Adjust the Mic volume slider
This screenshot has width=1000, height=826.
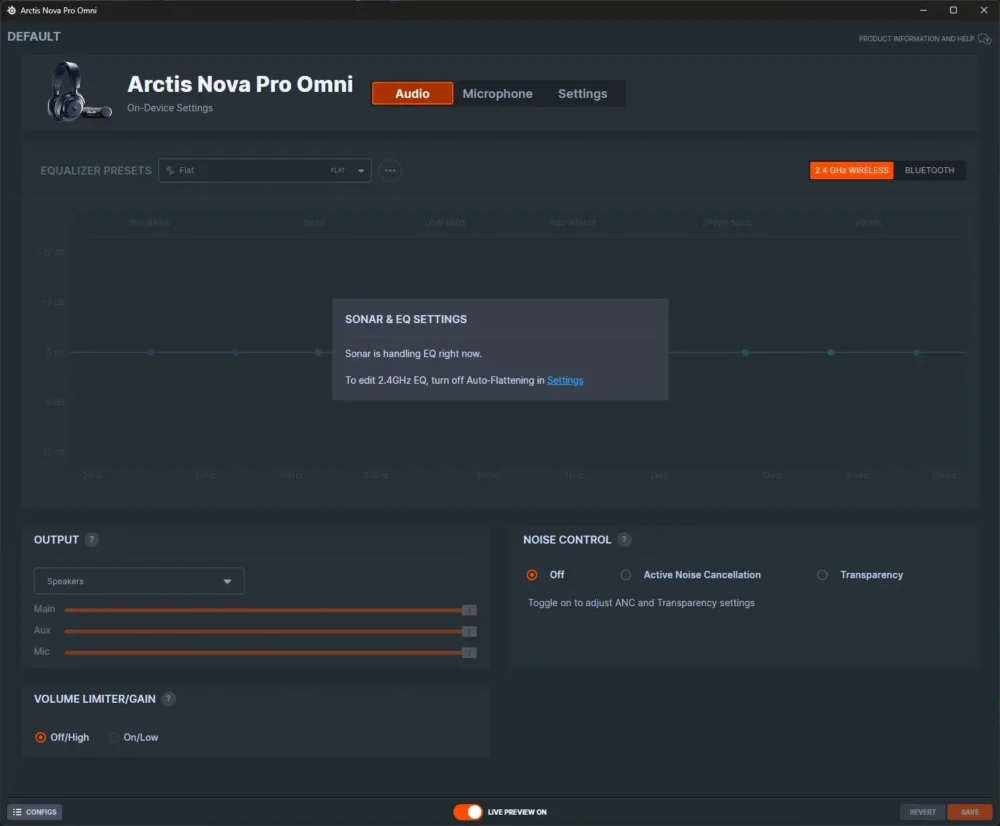(270, 653)
